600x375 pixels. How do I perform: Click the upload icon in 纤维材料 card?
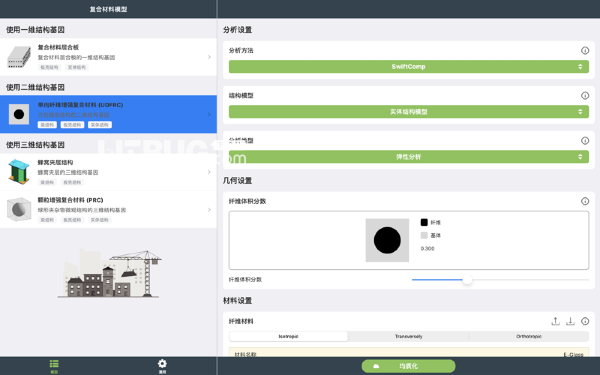tap(555, 321)
